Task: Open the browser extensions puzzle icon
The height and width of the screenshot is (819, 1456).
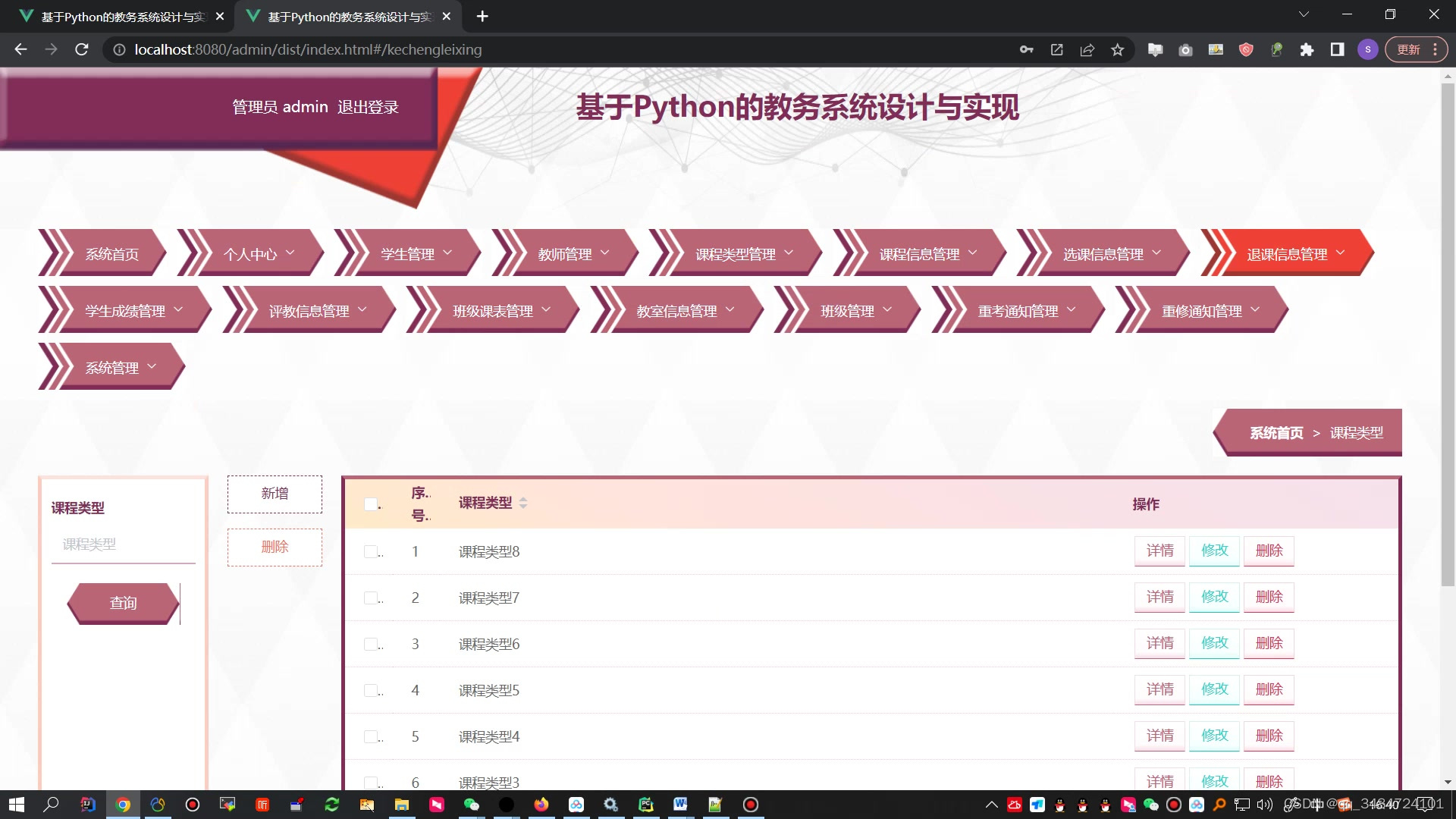Action: pos(1307,49)
